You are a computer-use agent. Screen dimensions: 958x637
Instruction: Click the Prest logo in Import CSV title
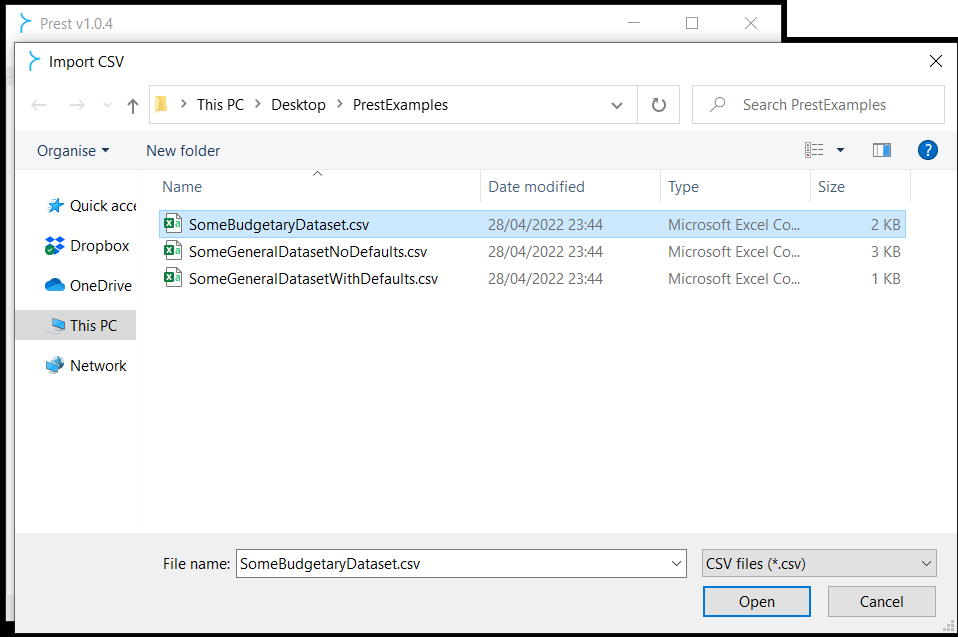click(x=34, y=61)
